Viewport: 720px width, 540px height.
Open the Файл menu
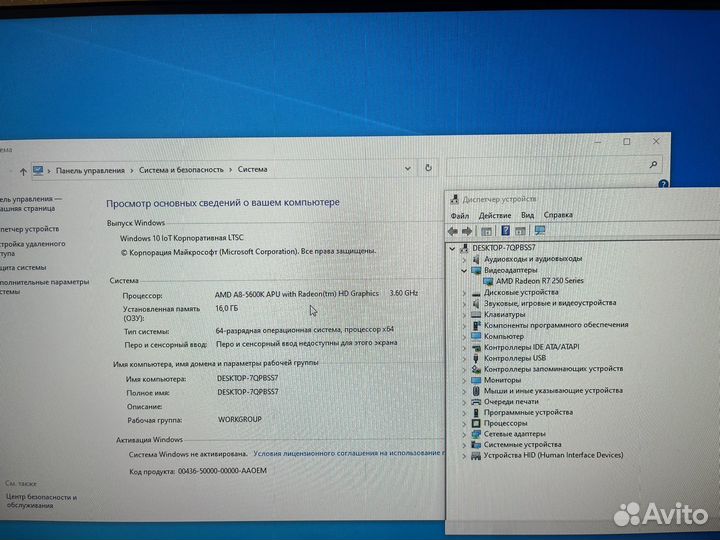(x=459, y=215)
